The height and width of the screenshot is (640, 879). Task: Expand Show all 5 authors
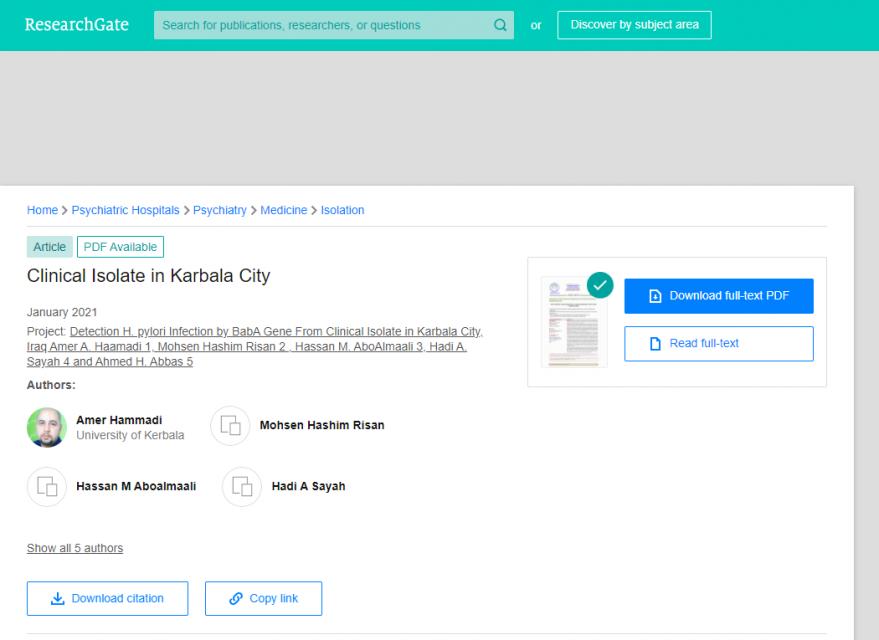click(x=75, y=548)
